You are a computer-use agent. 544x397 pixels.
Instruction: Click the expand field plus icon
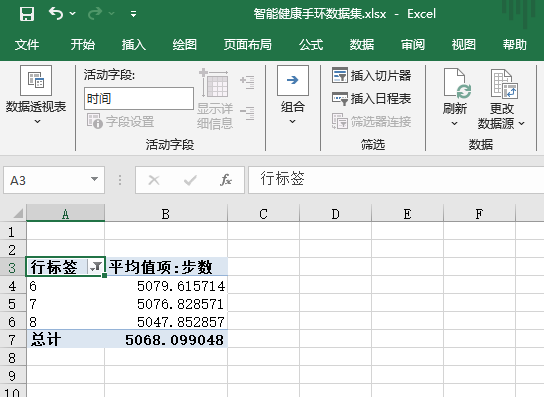(x=247, y=83)
